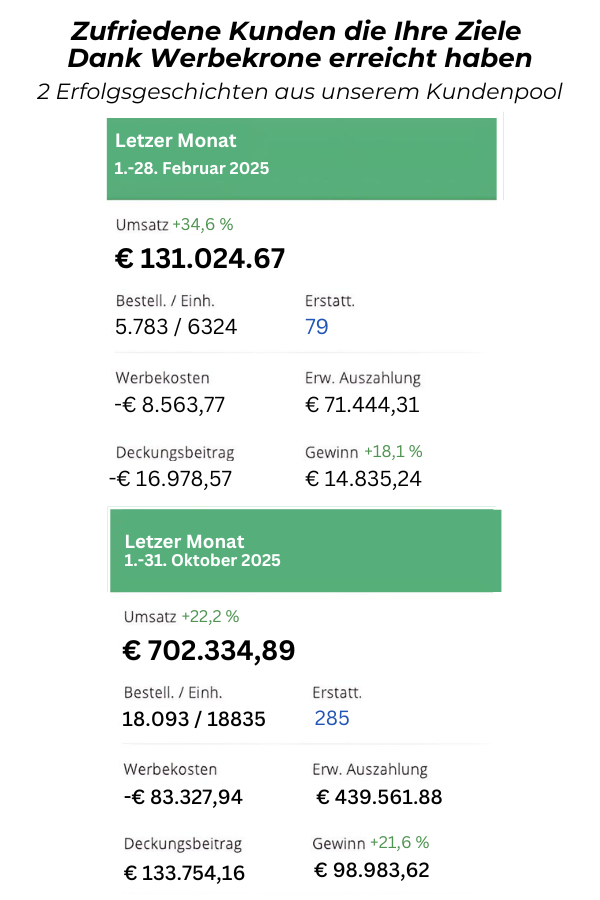Click the blue refunds number 79
Screen dimensions: 600x900
click(x=316, y=327)
